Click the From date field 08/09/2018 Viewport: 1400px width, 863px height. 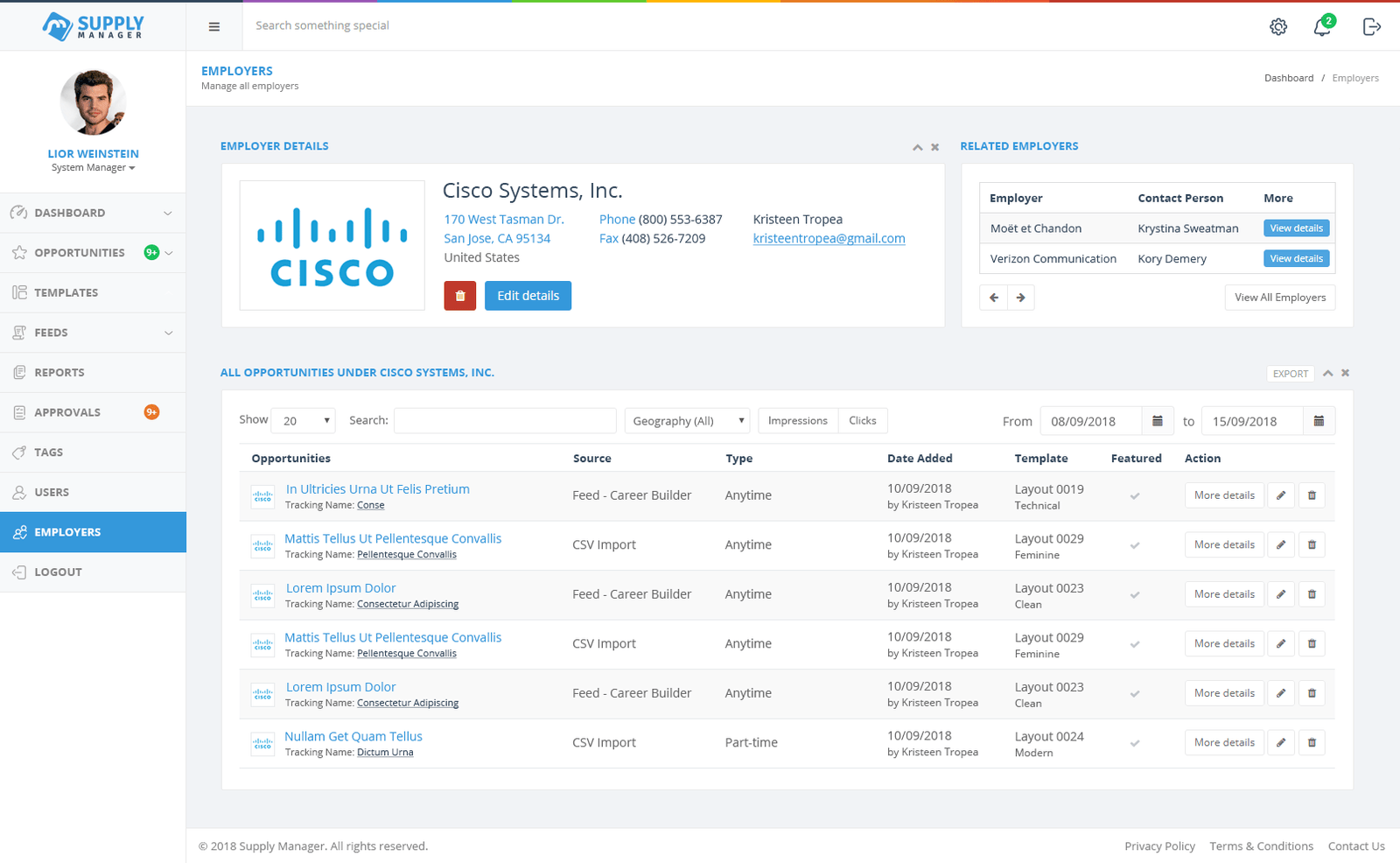tap(1090, 421)
